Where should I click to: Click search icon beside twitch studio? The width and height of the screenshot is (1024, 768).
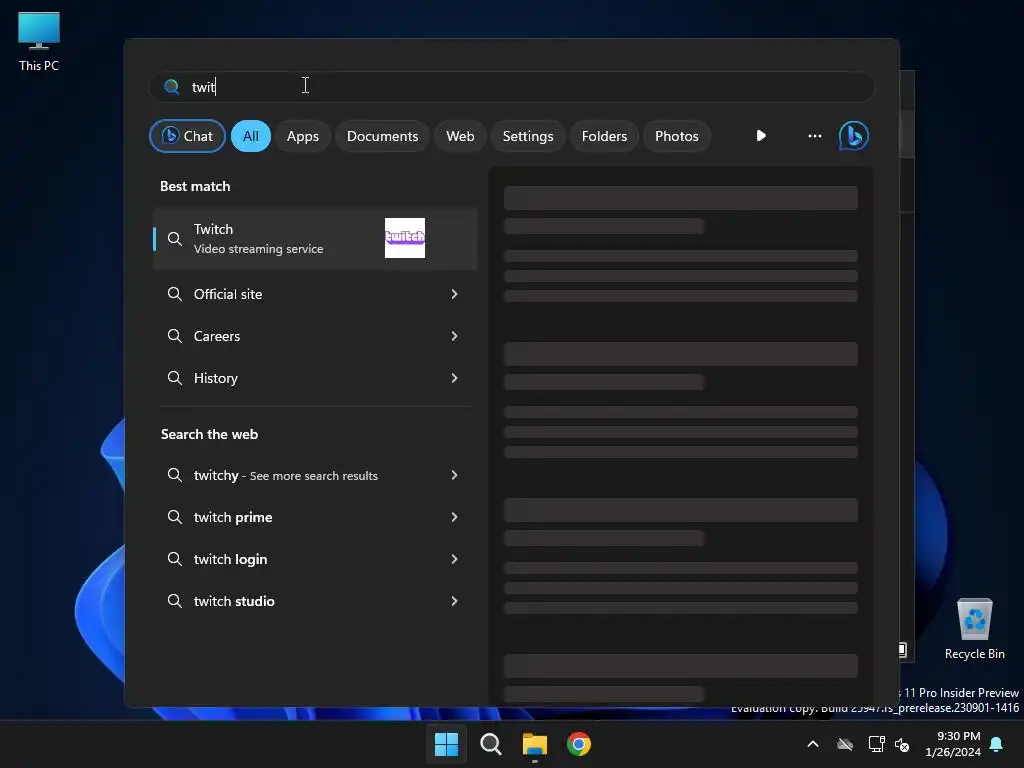pyautogui.click(x=174, y=600)
